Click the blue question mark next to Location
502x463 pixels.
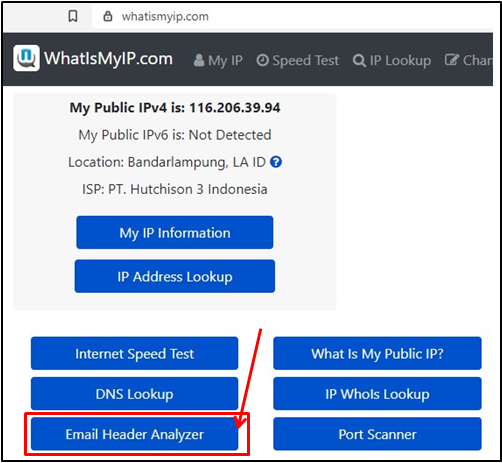tap(276, 162)
